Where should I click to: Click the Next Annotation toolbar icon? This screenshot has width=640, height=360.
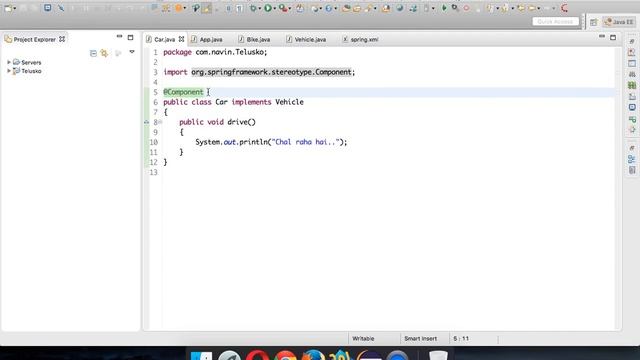click(x=489, y=8)
